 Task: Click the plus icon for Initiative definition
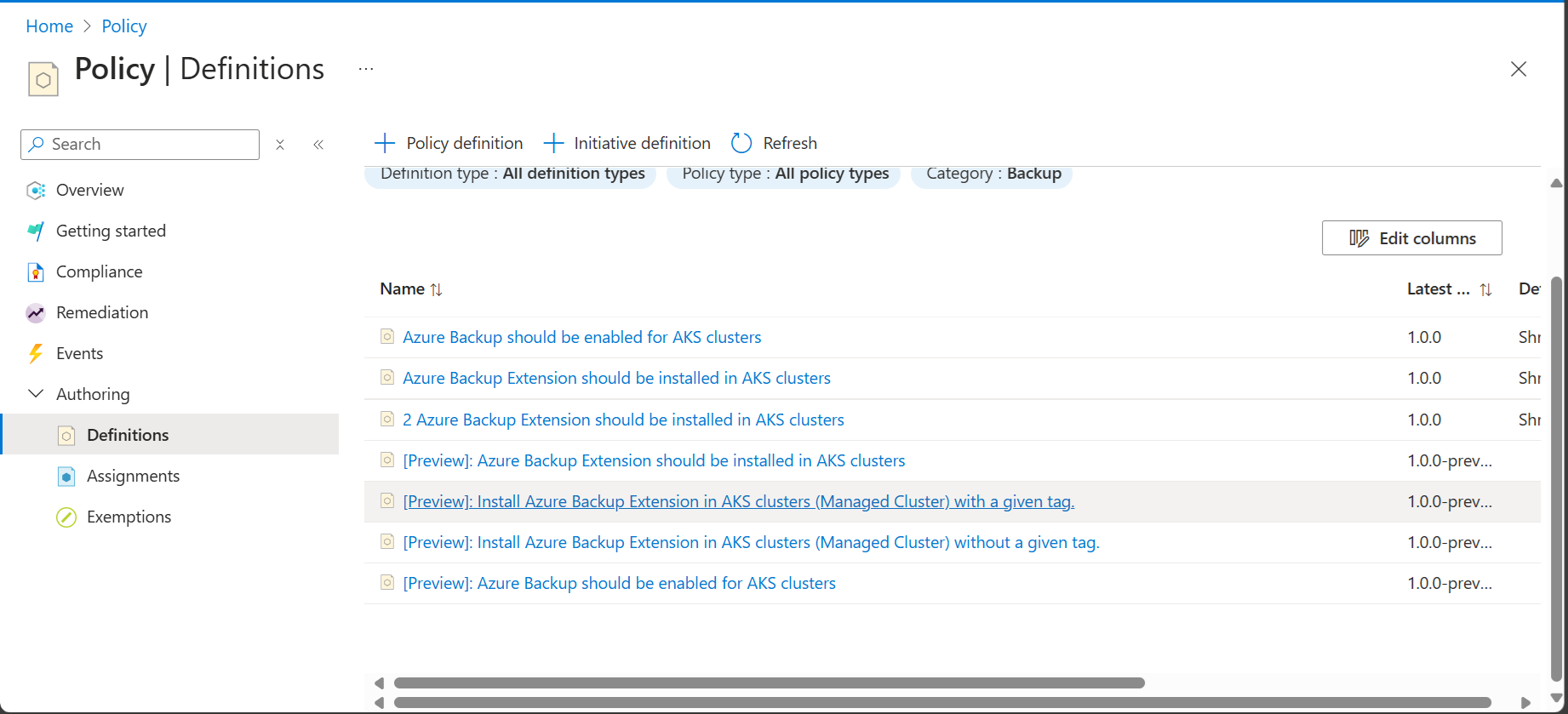click(553, 143)
